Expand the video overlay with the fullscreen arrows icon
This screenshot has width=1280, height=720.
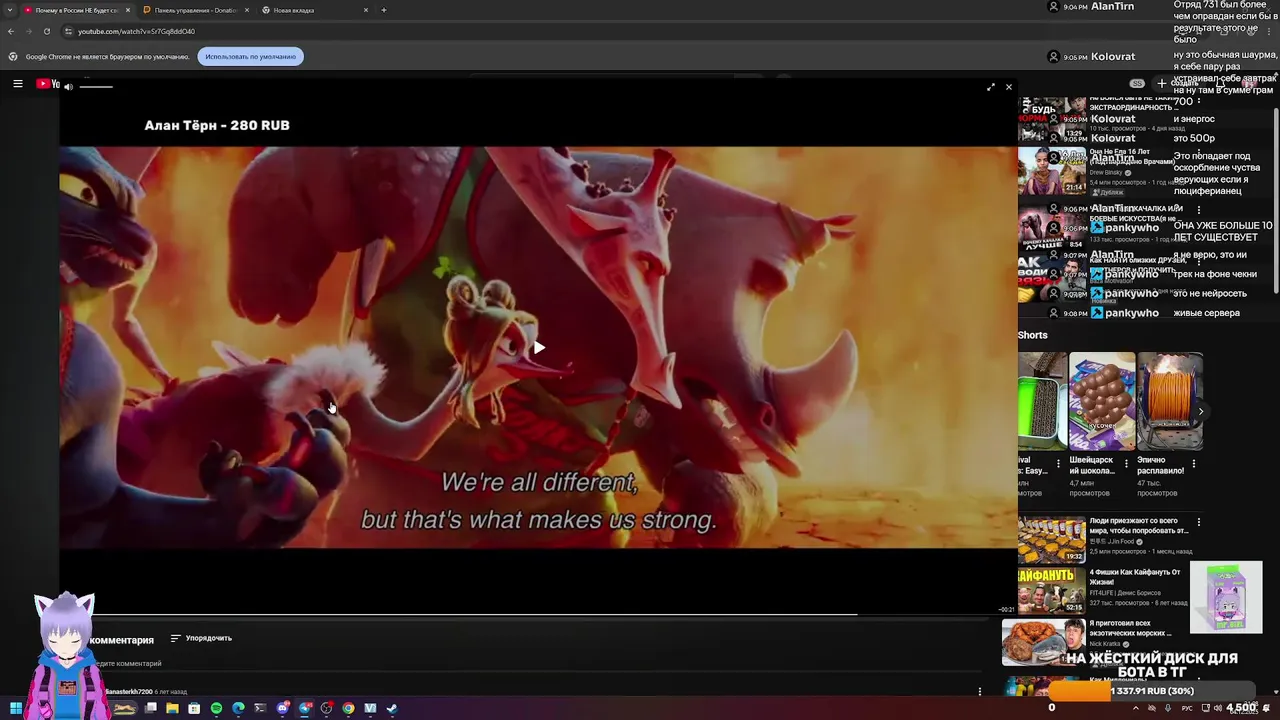[x=991, y=87]
